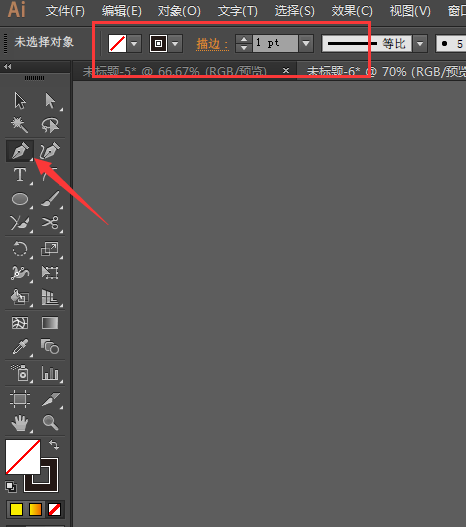Collapse the tools panel double arrow

(x=7, y=67)
